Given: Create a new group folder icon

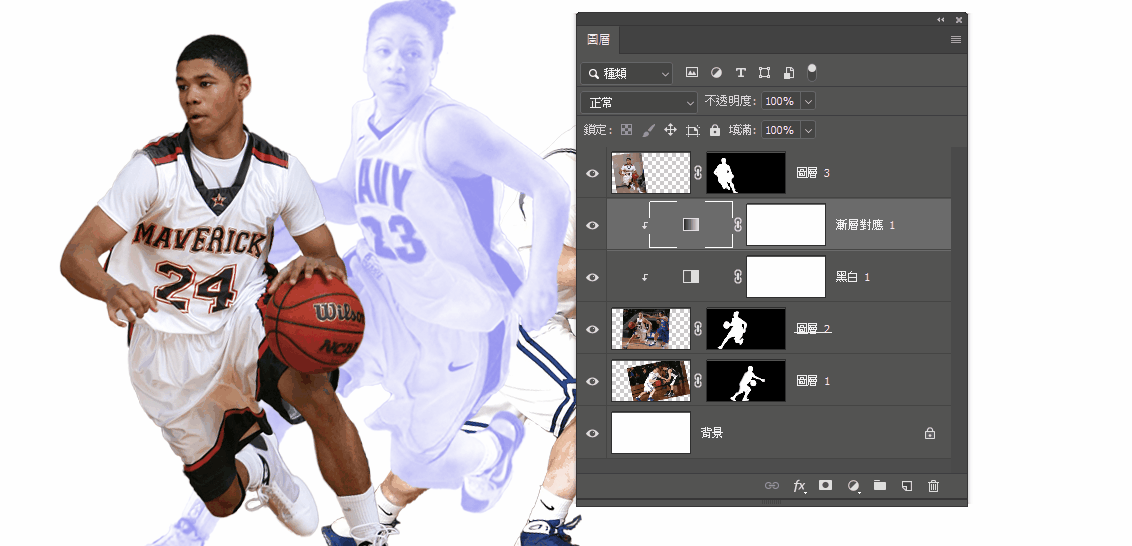Looking at the screenshot, I should (879, 485).
